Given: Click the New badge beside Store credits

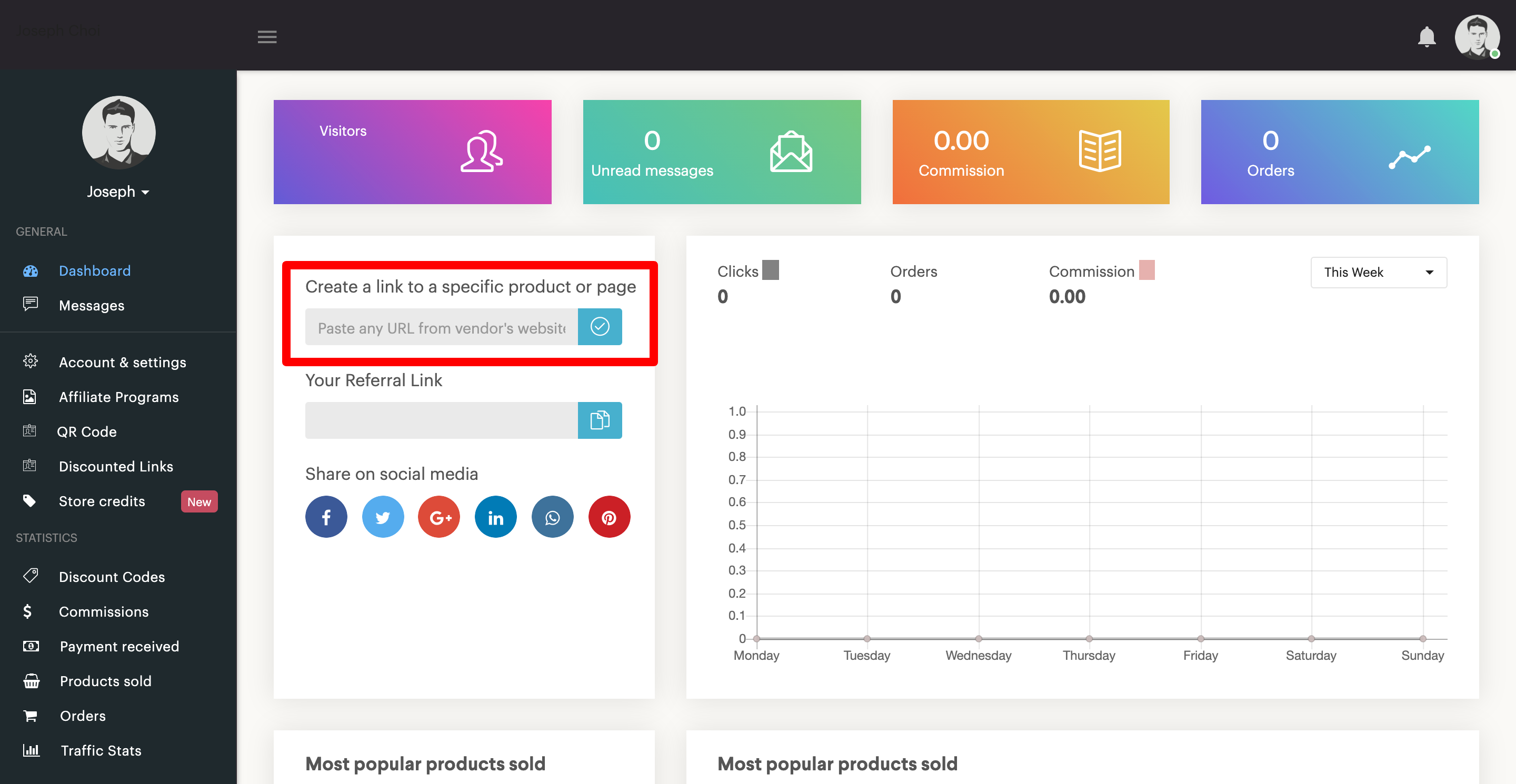Looking at the screenshot, I should 199,501.
